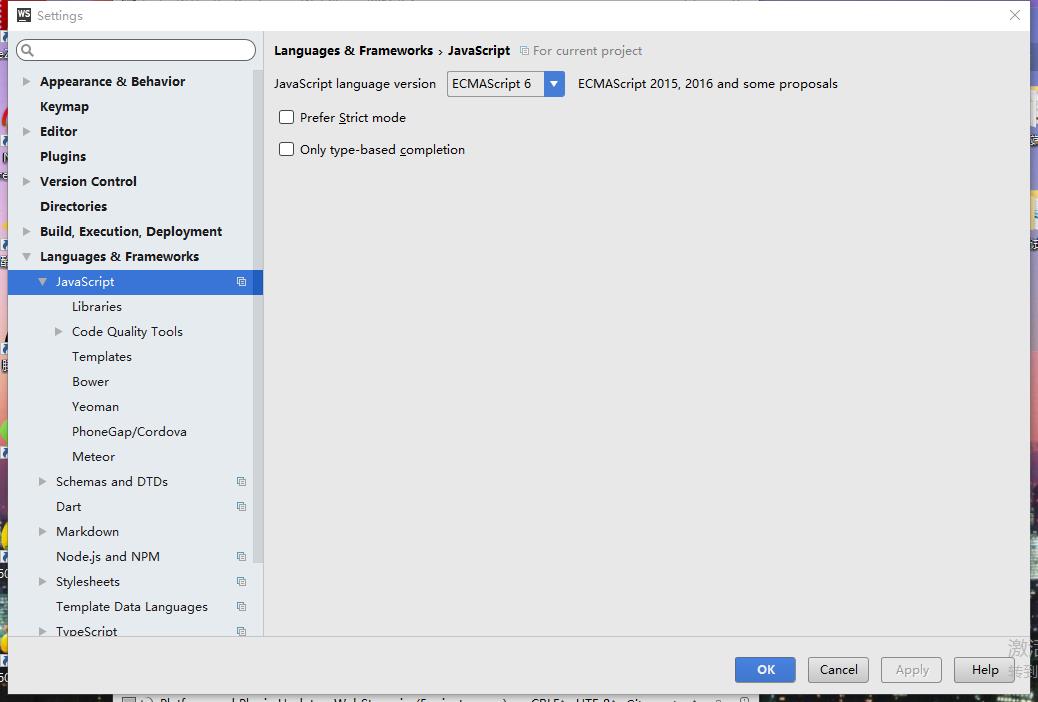1038x702 pixels.
Task: Click the Help button
Action: [x=984, y=670]
